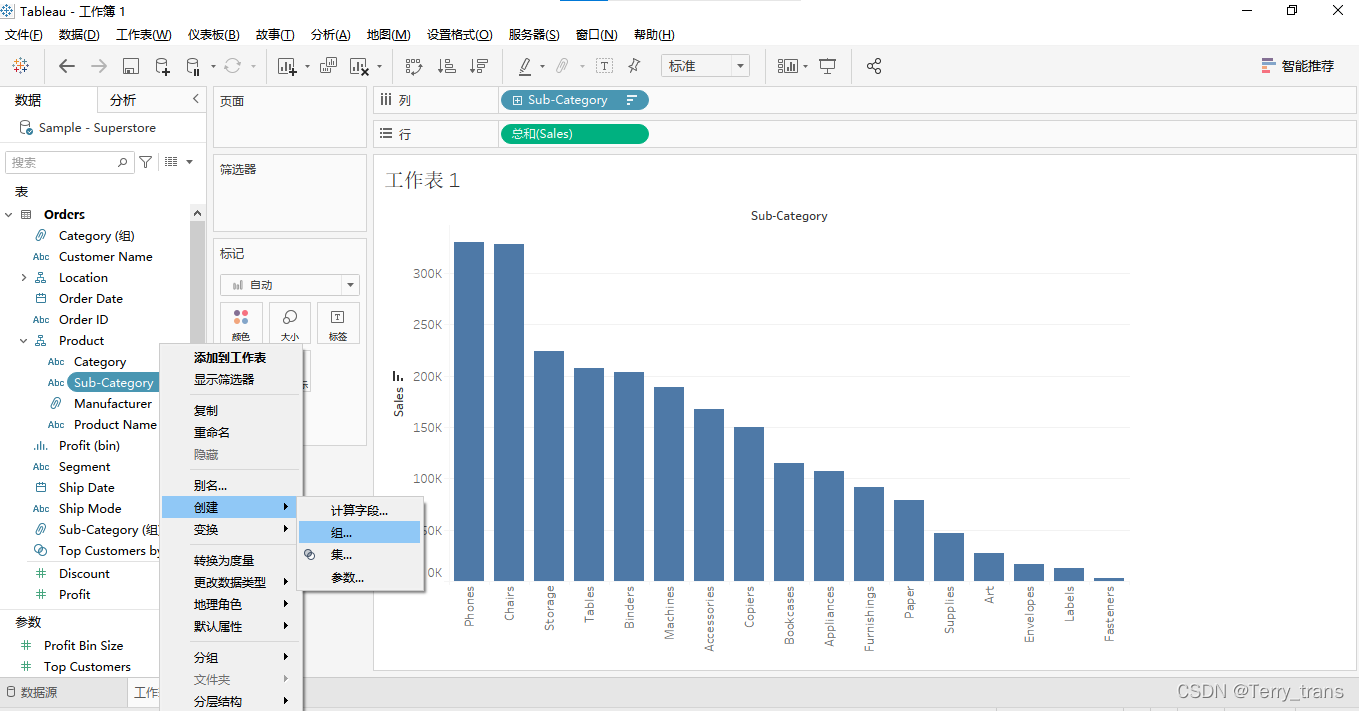Click the fix axes pin icon

(x=634, y=66)
